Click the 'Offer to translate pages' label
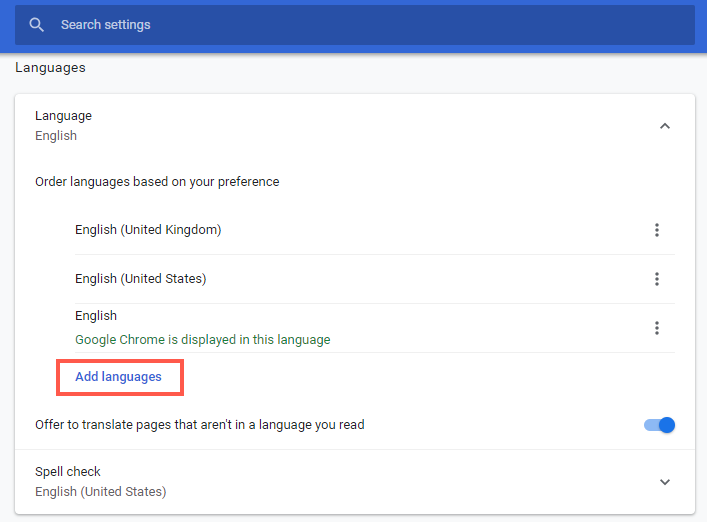Image resolution: width=707 pixels, height=522 pixels. tap(200, 425)
